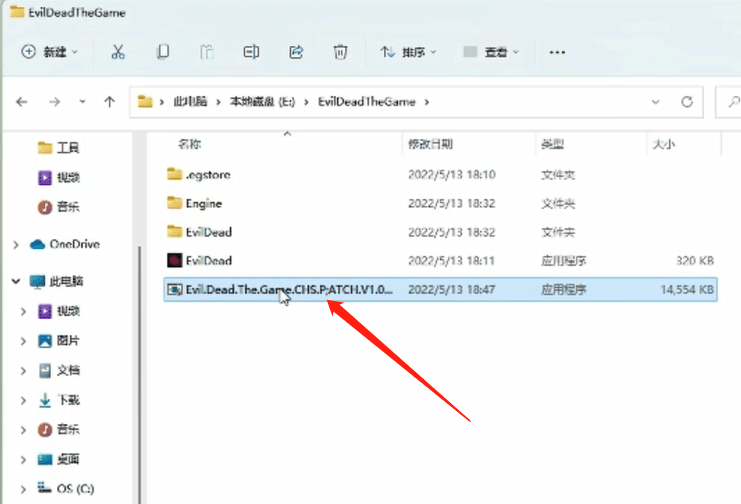Expand the 桌面 tree node
This screenshot has width=741, height=504.
(23, 460)
